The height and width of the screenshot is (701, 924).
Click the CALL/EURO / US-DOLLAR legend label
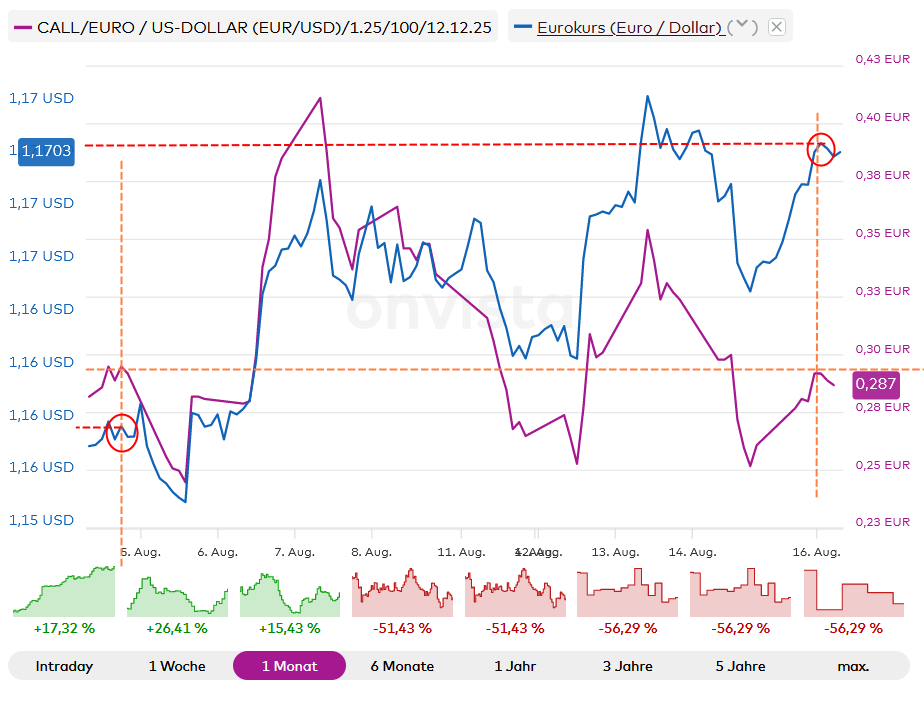pyautogui.click(x=264, y=27)
